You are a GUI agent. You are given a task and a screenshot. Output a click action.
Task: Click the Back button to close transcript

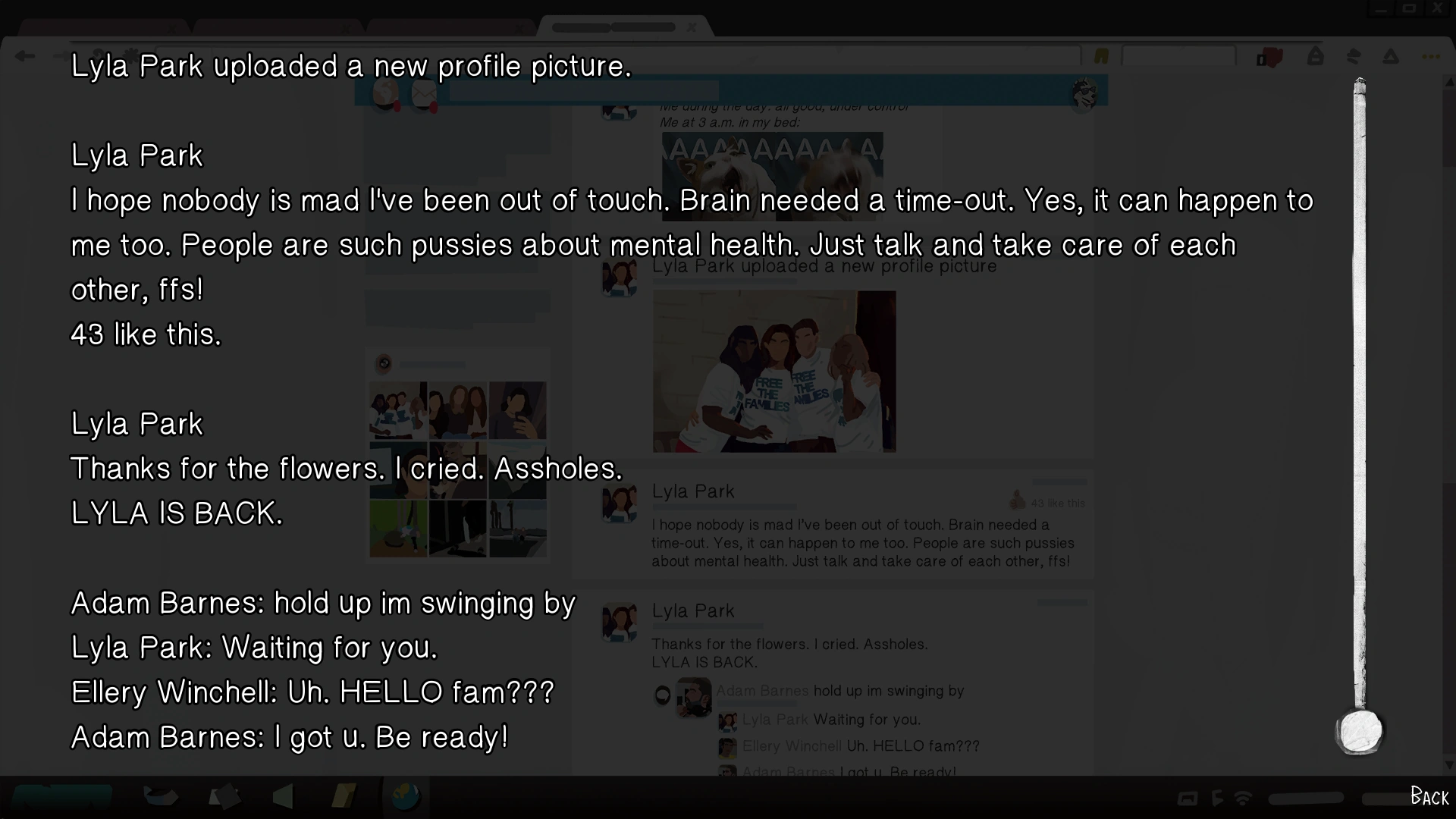tap(1429, 796)
